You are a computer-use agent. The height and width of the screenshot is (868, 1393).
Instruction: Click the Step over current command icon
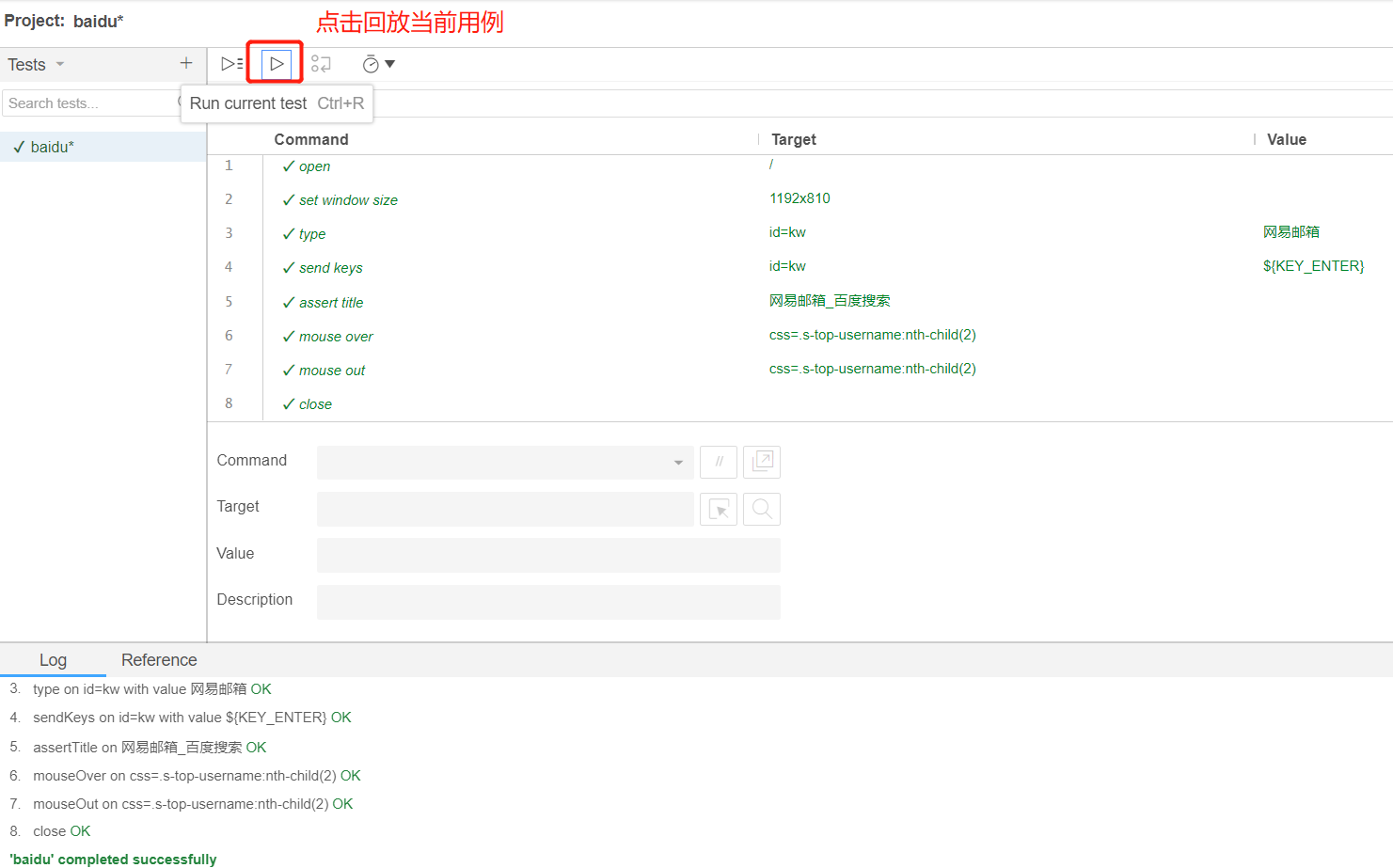click(x=321, y=63)
